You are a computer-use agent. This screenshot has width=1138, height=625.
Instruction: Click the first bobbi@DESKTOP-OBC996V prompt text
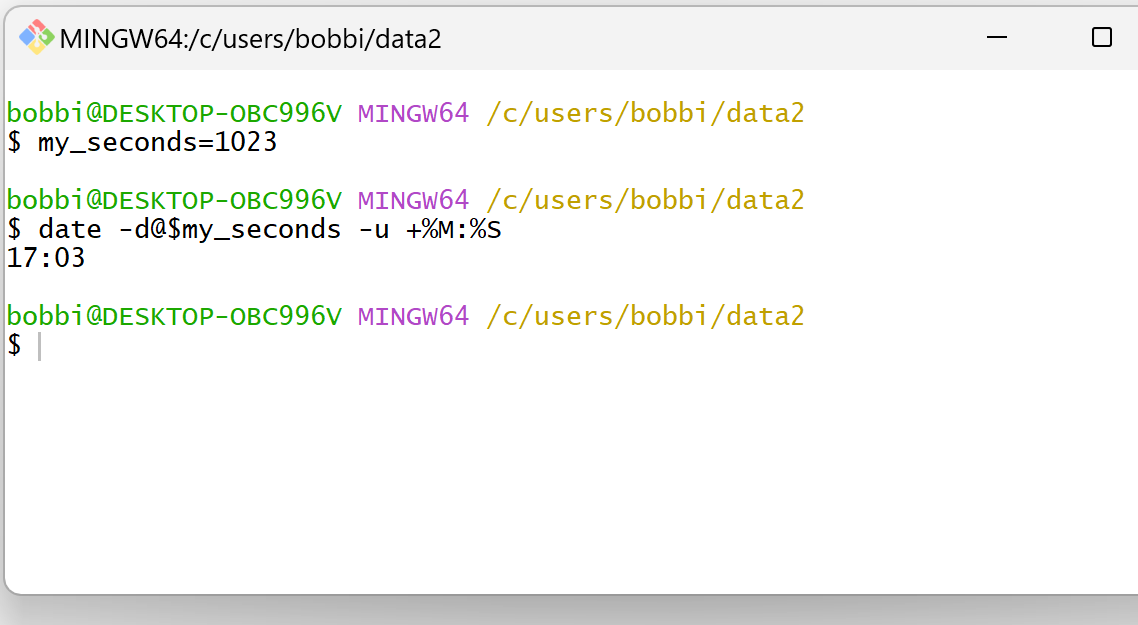point(174,113)
